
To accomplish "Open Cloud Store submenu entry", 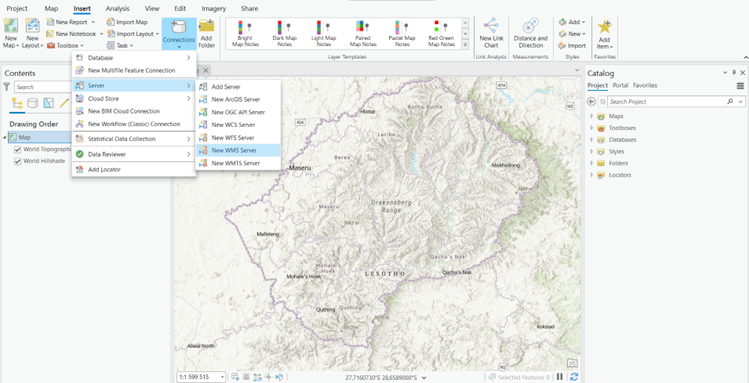I will point(134,98).
